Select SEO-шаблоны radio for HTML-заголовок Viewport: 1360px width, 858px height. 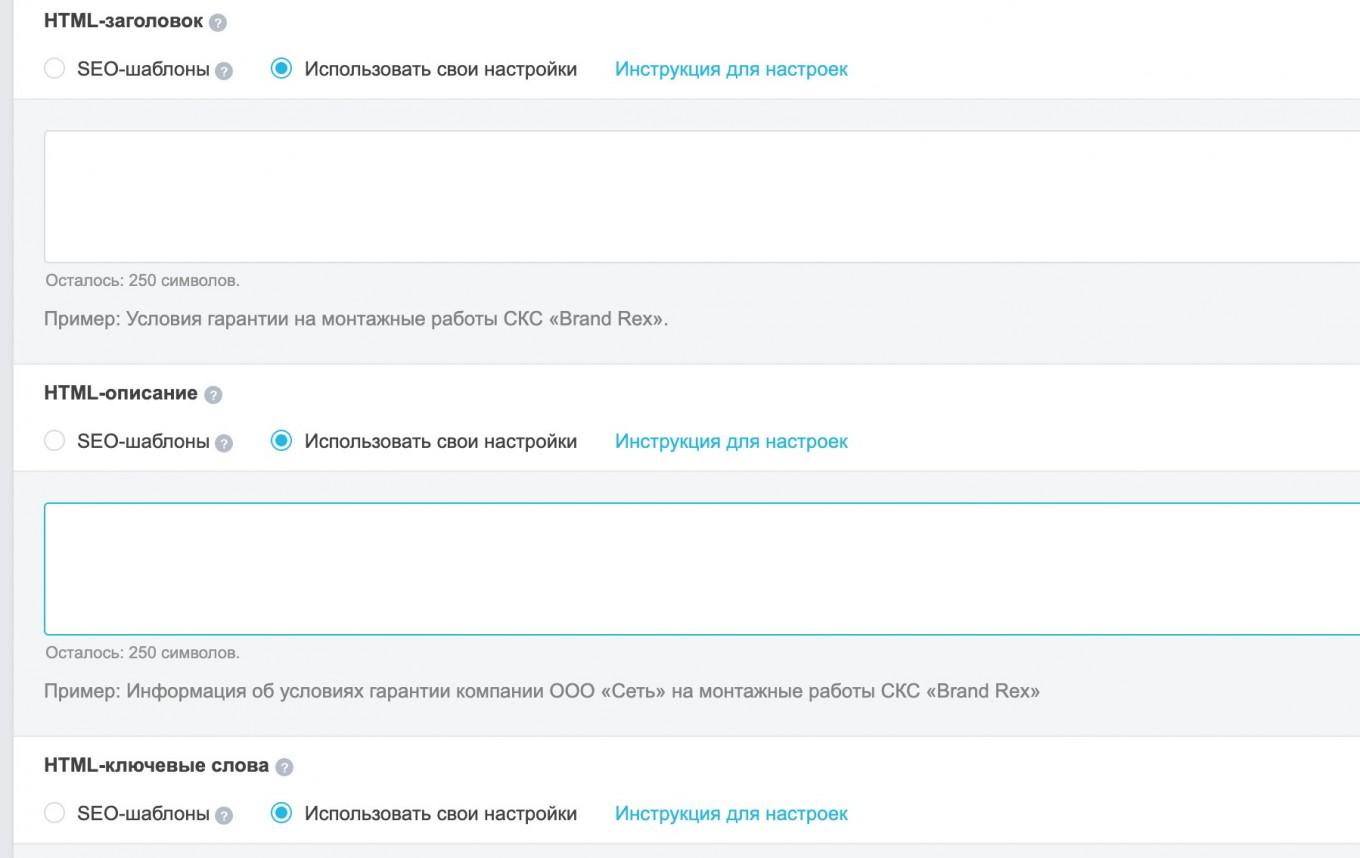[55, 69]
